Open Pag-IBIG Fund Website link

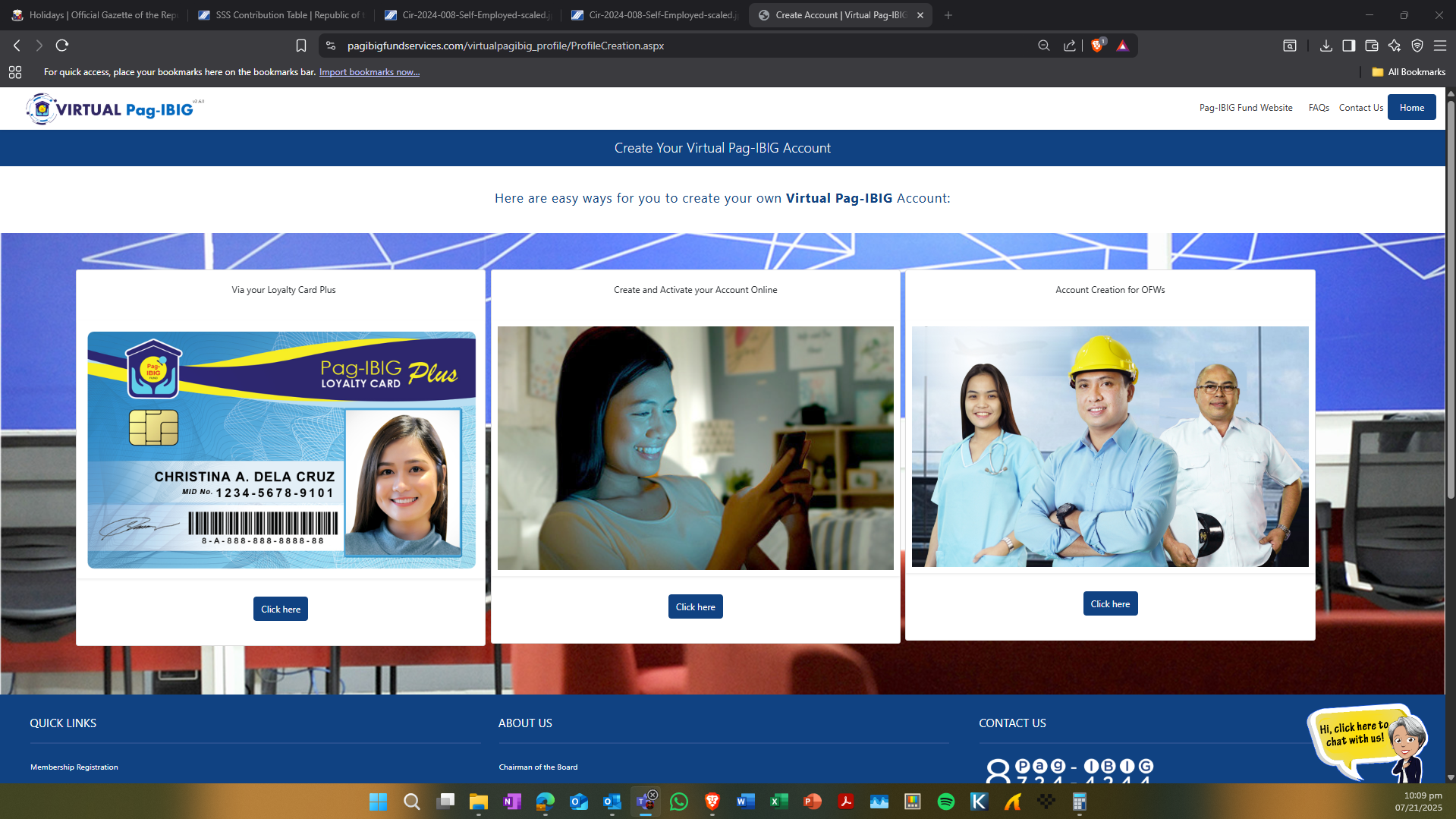tap(1246, 108)
